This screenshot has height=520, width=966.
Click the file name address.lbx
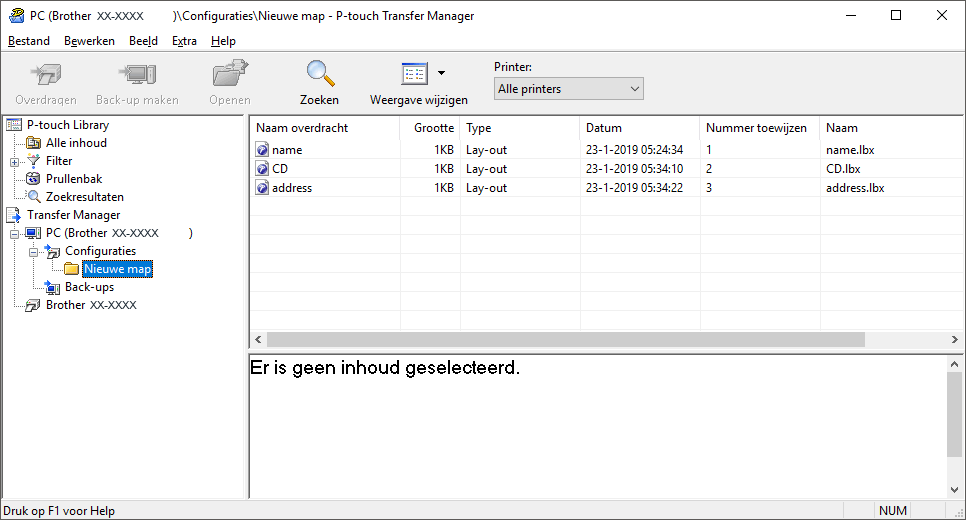tap(855, 188)
